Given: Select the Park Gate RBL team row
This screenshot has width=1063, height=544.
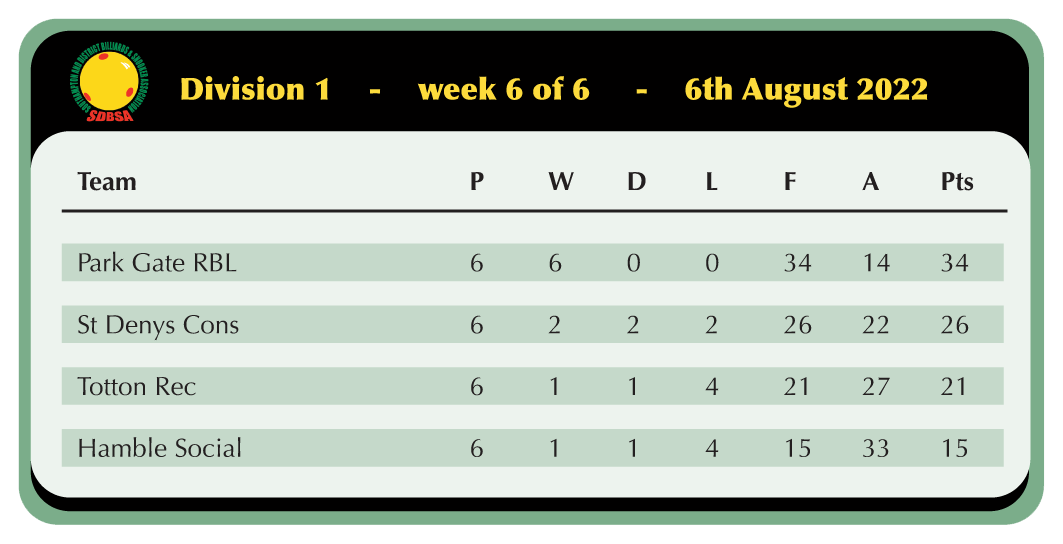Looking at the screenshot, I should (532, 263).
